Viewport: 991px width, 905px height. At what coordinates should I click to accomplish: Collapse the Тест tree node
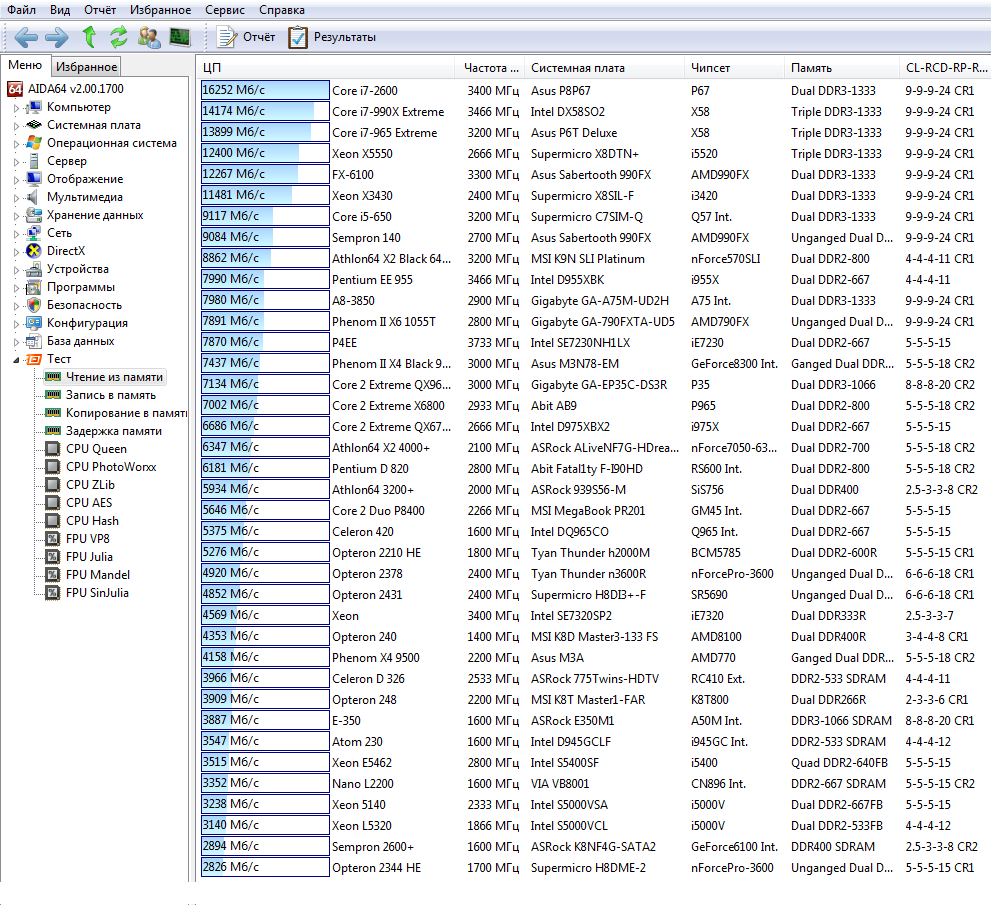(x=16, y=360)
